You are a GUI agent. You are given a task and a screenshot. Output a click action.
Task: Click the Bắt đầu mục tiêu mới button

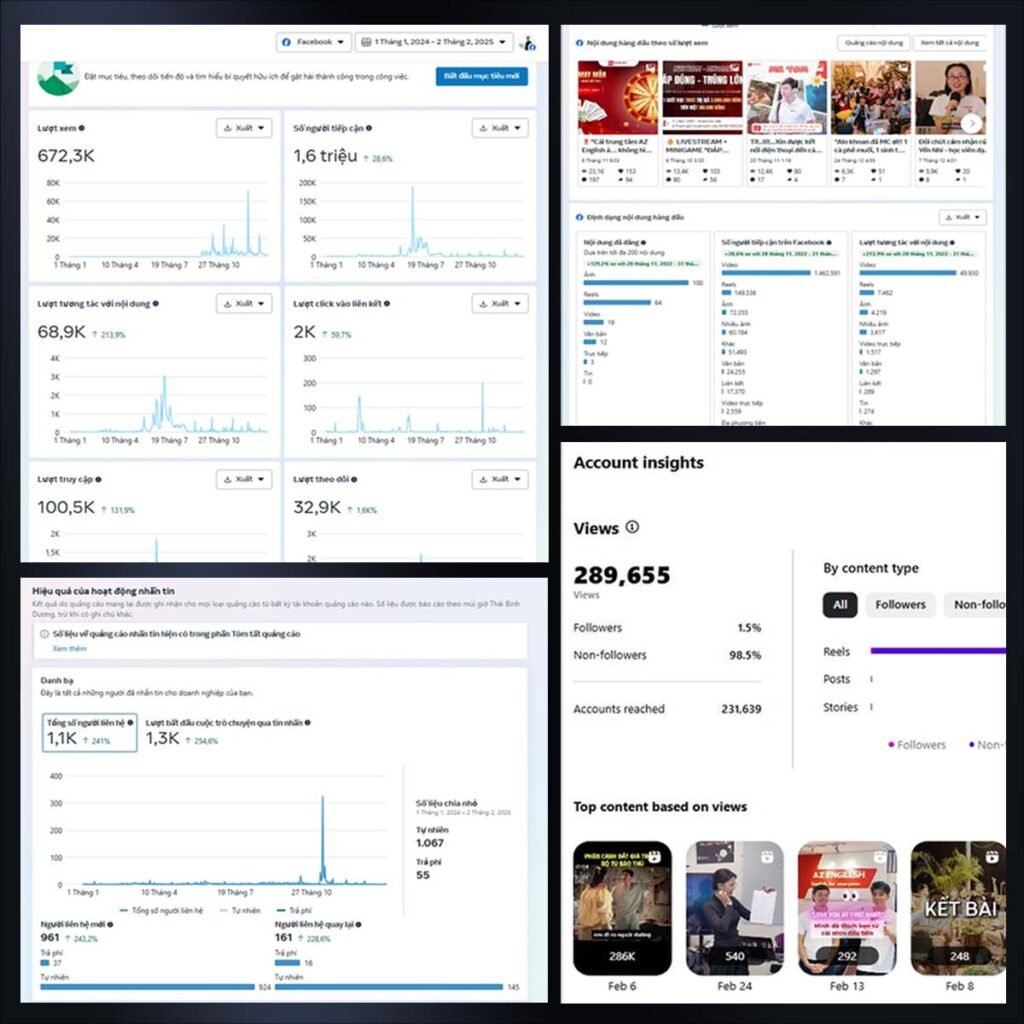pyautogui.click(x=481, y=76)
